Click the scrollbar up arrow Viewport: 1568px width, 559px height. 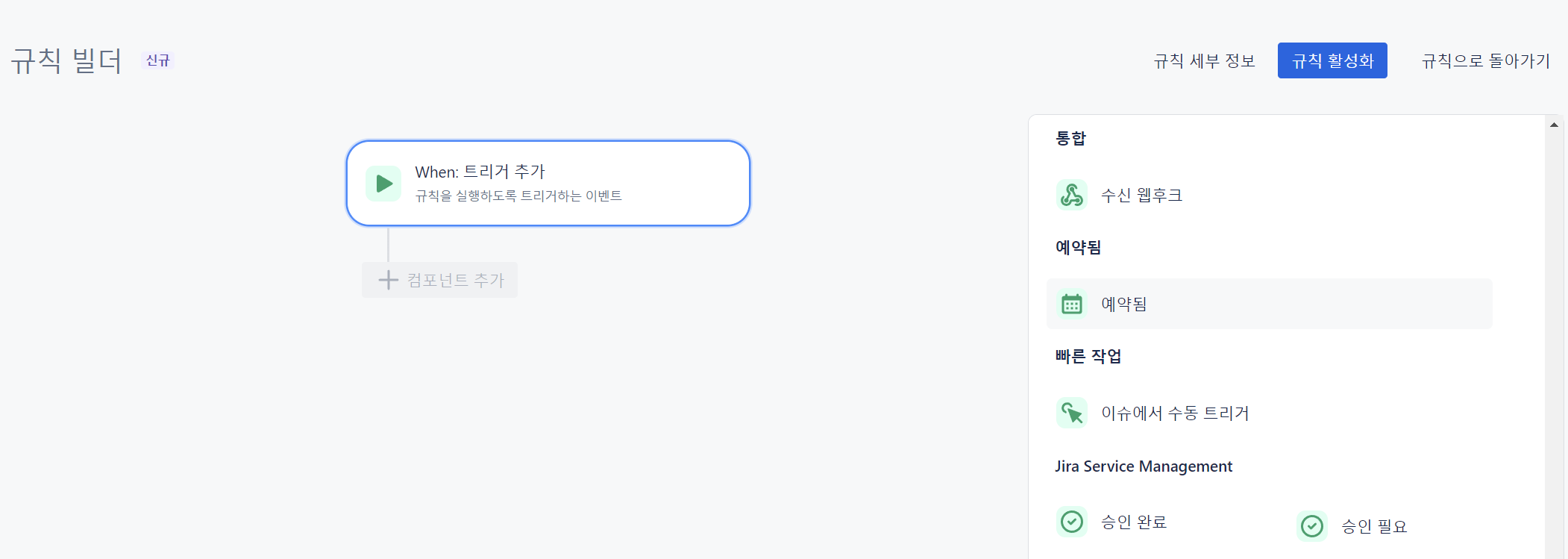(x=1554, y=125)
